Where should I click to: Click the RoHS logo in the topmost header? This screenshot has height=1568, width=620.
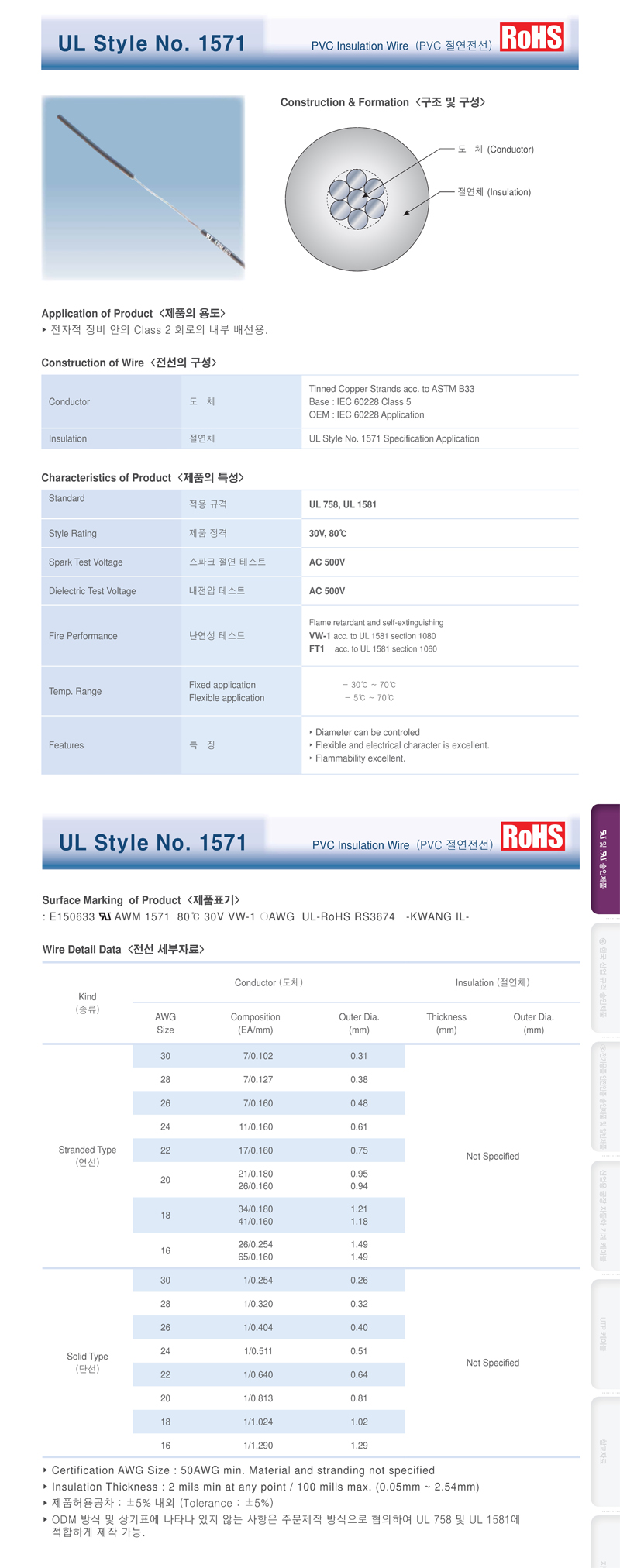(532, 37)
